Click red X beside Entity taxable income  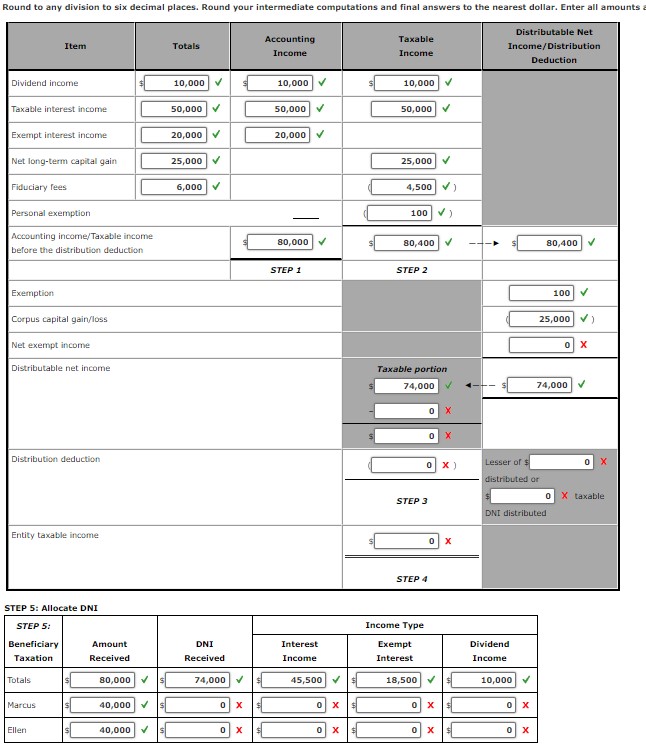(448, 541)
